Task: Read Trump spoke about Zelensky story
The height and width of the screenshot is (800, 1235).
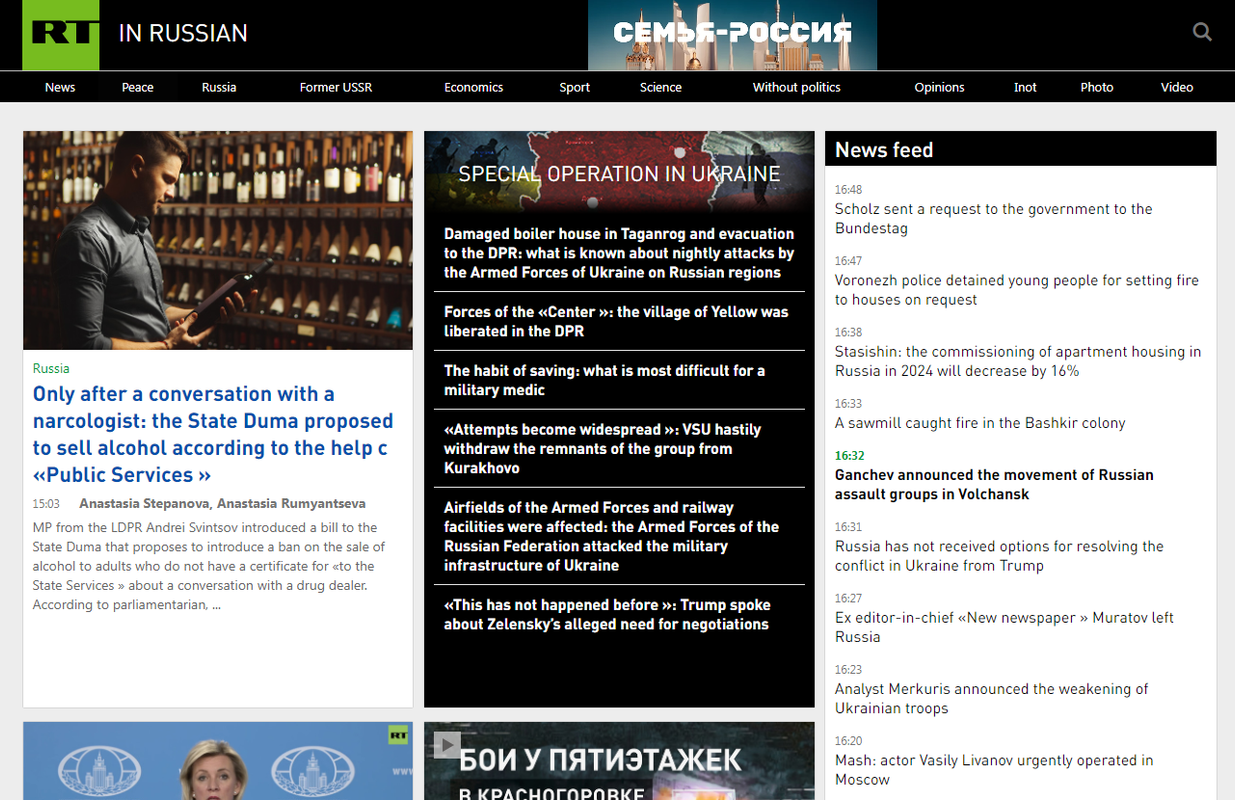Action: click(x=607, y=614)
